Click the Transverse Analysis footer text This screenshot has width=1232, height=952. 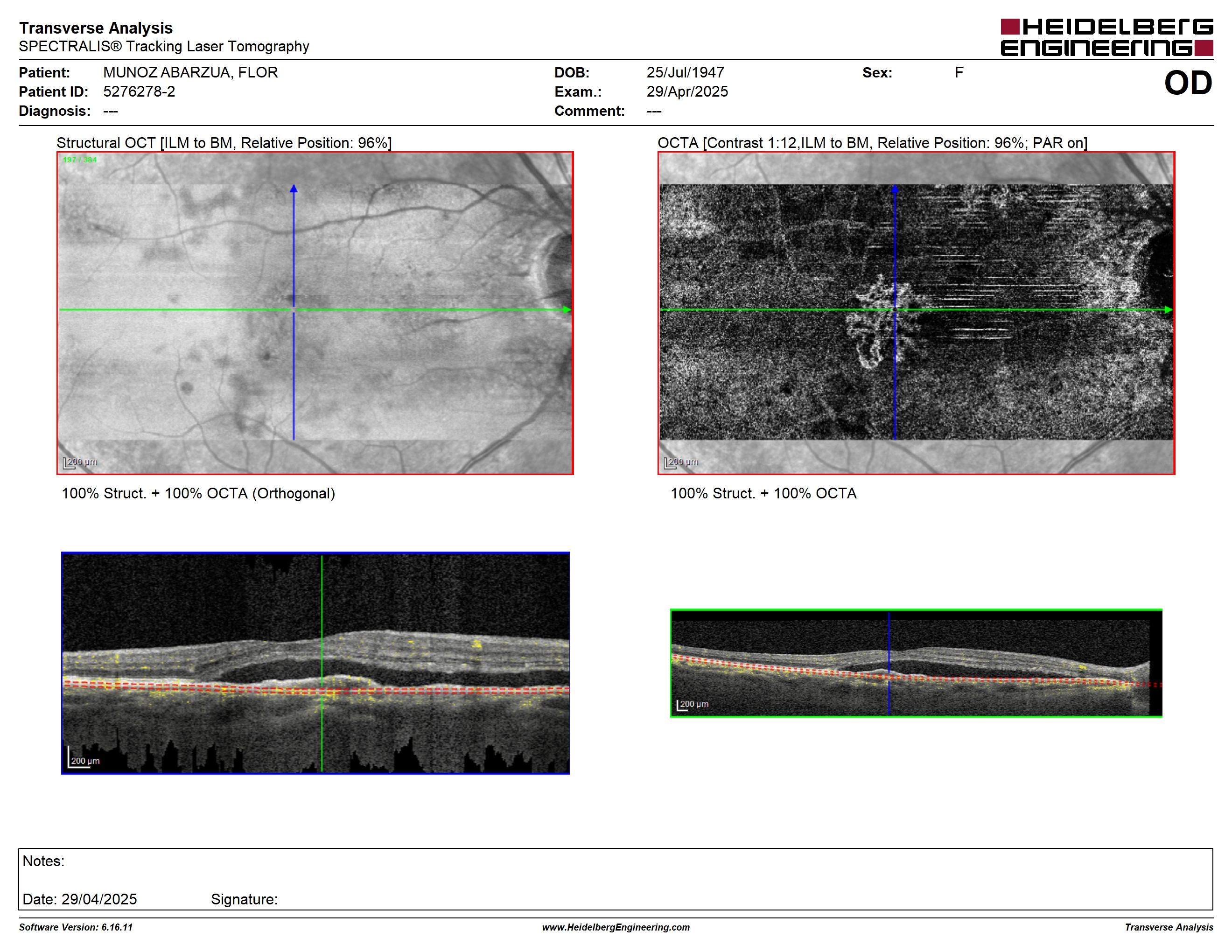click(x=1169, y=927)
